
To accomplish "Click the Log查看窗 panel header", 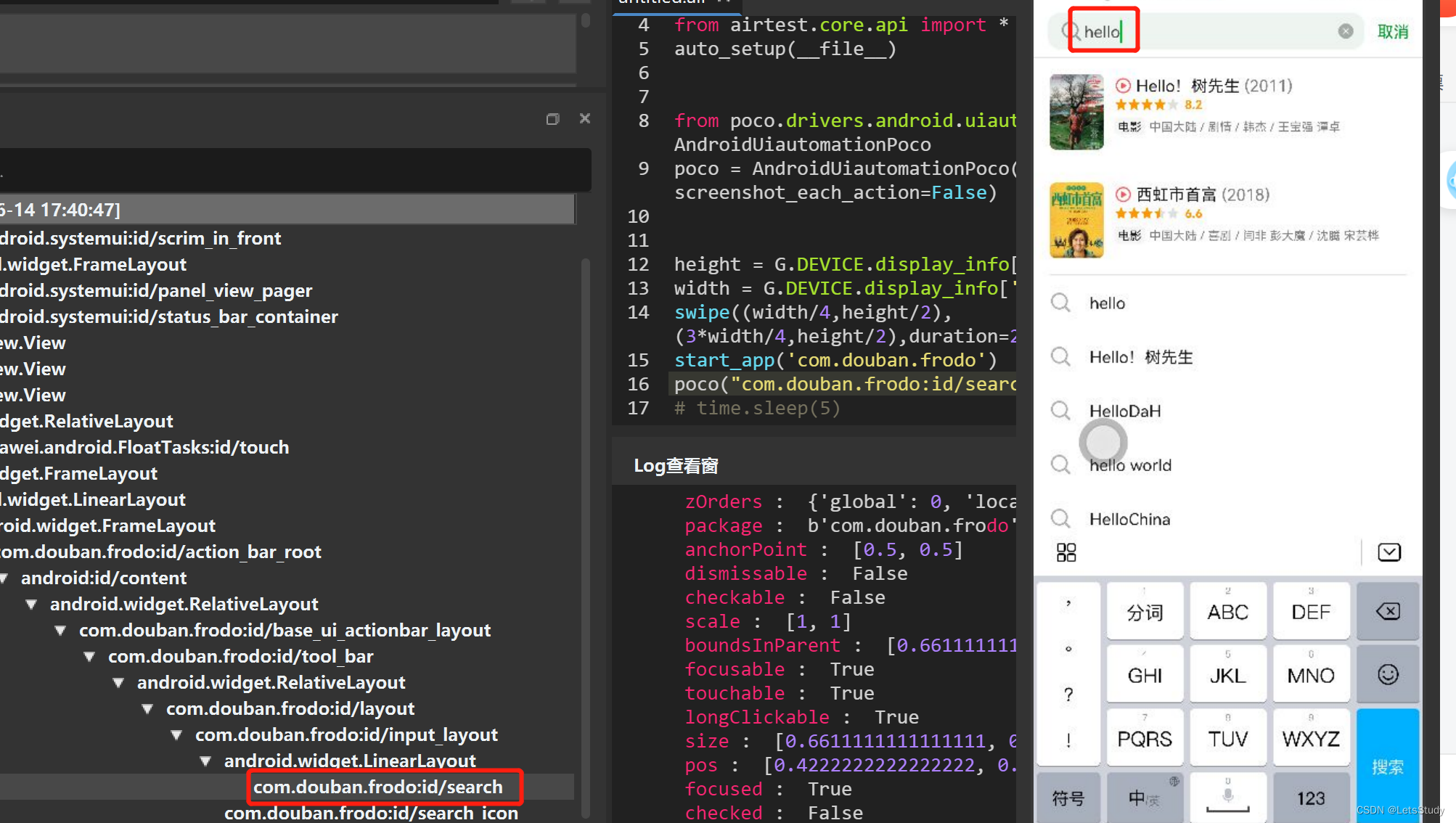I will (x=676, y=465).
